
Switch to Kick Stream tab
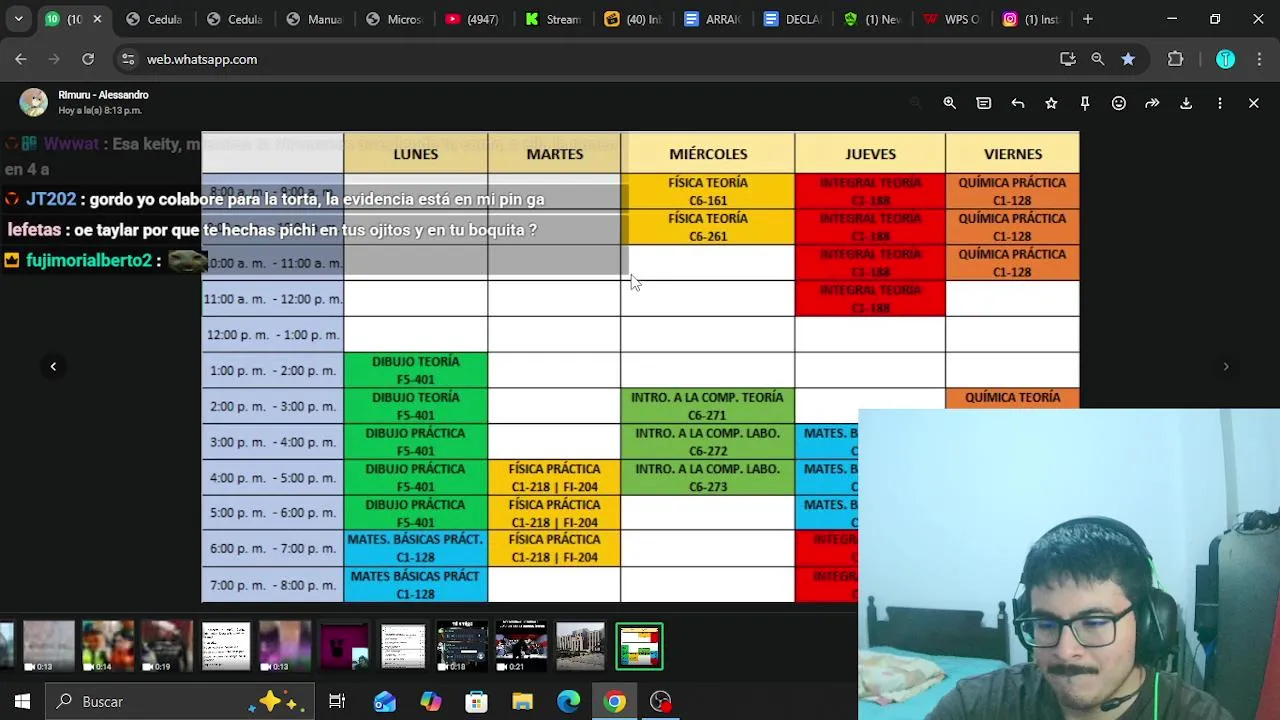554,19
